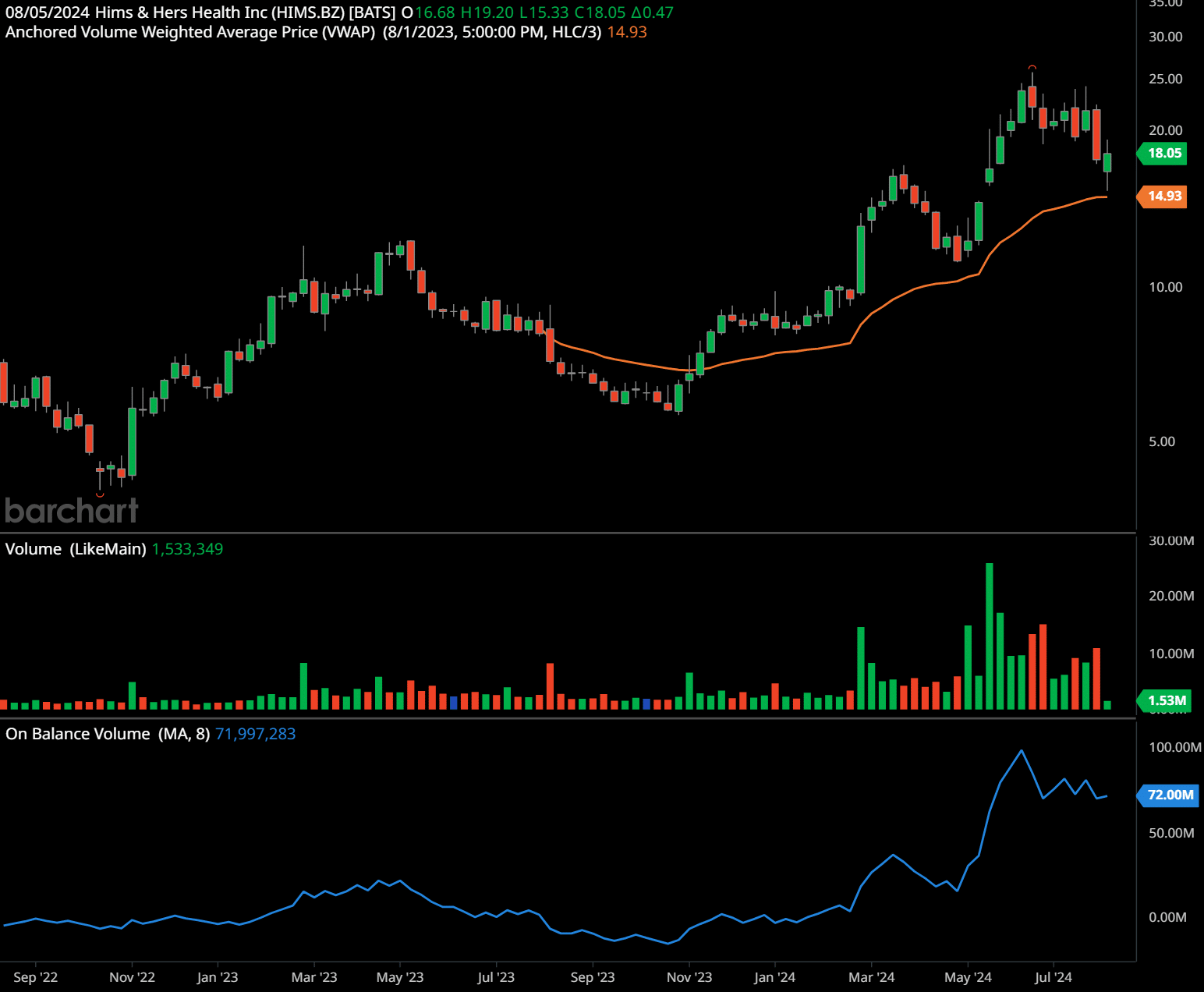This screenshot has height=992, width=1204.
Task: Click the On Balance Volume (MA, 8) label
Action: [x=108, y=734]
